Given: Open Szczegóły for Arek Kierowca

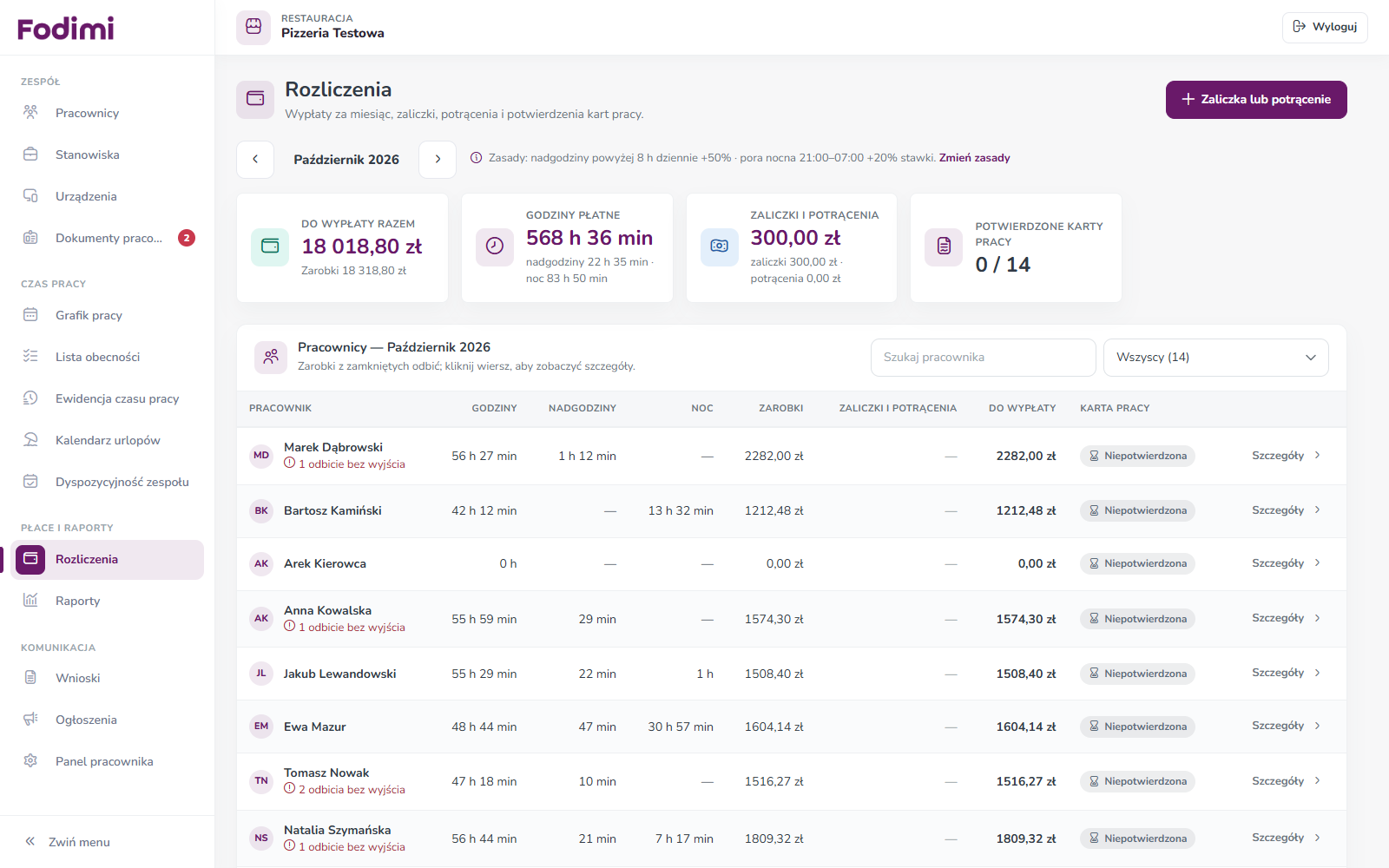Looking at the screenshot, I should coord(1286,563).
